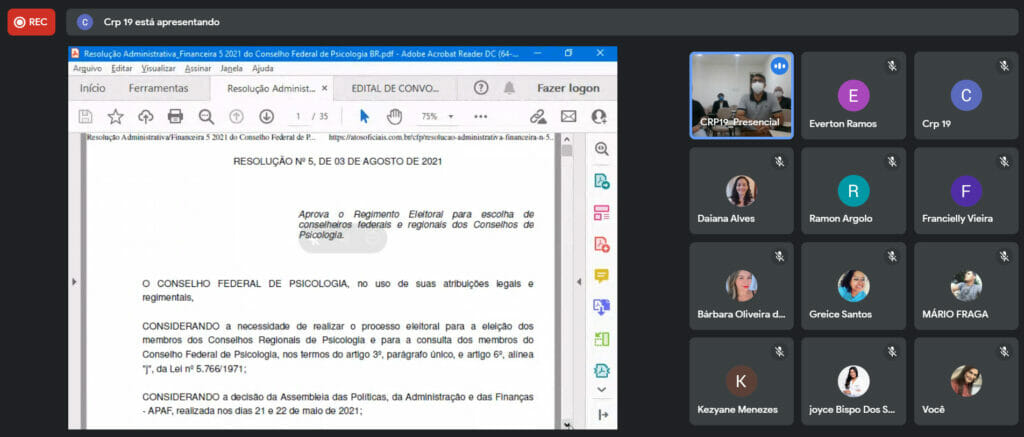This screenshot has width=1024, height=437.
Task: Select Francielly Vieira participant tile
Action: click(966, 191)
